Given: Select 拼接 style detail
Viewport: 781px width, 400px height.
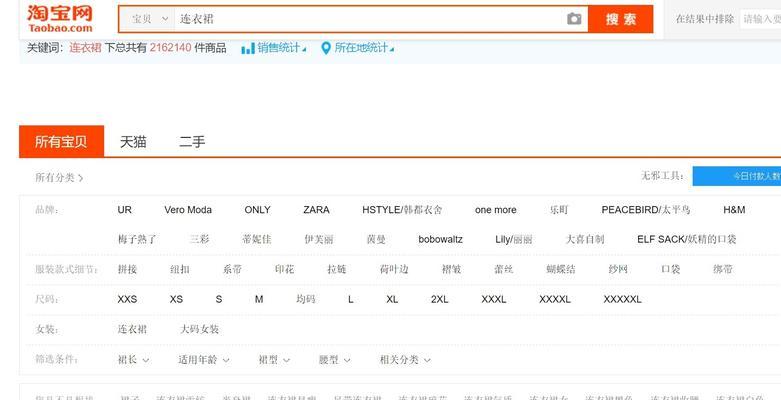Looking at the screenshot, I should 127,269.
